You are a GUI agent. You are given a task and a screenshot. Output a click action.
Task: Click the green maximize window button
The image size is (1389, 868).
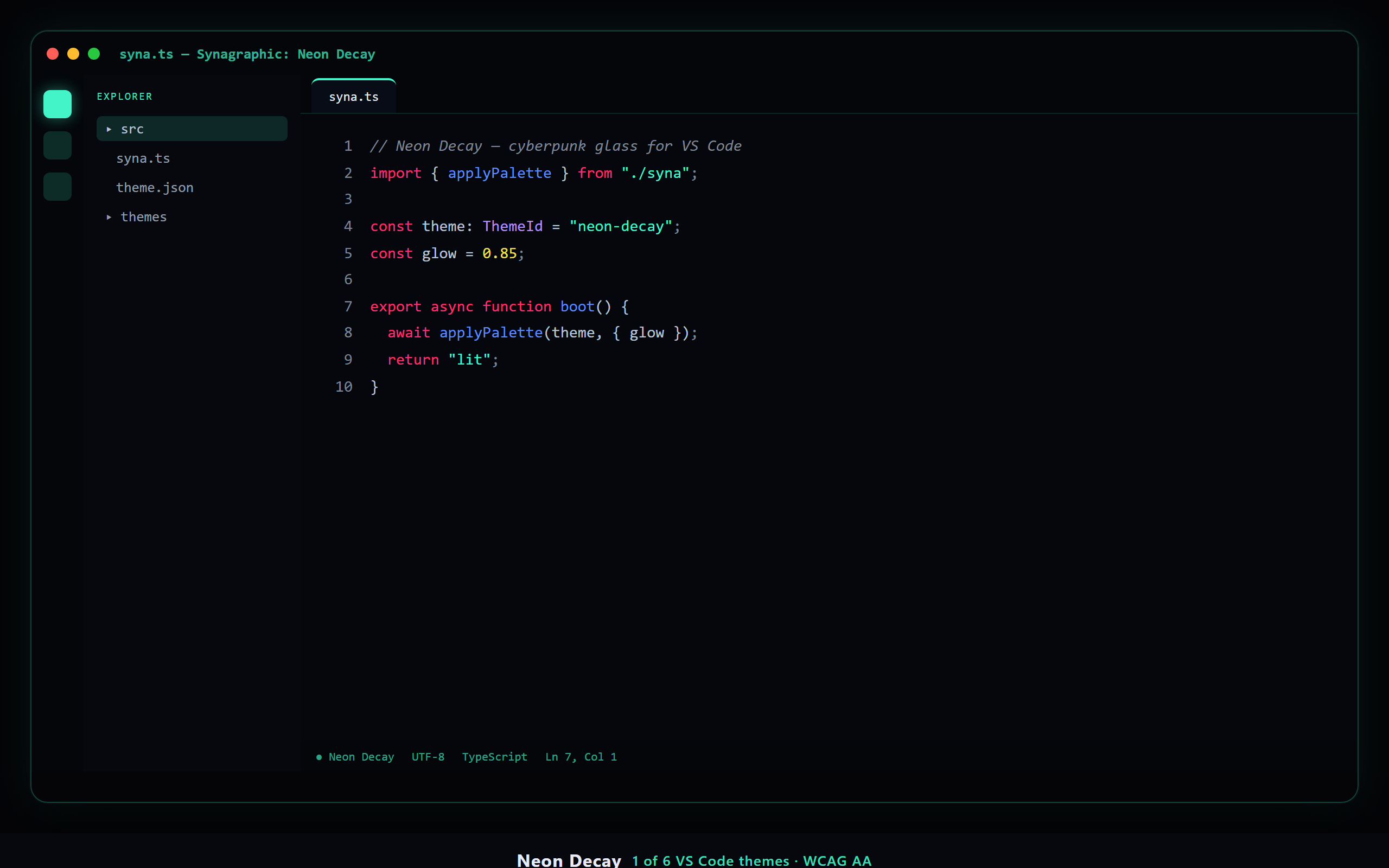tap(93, 54)
